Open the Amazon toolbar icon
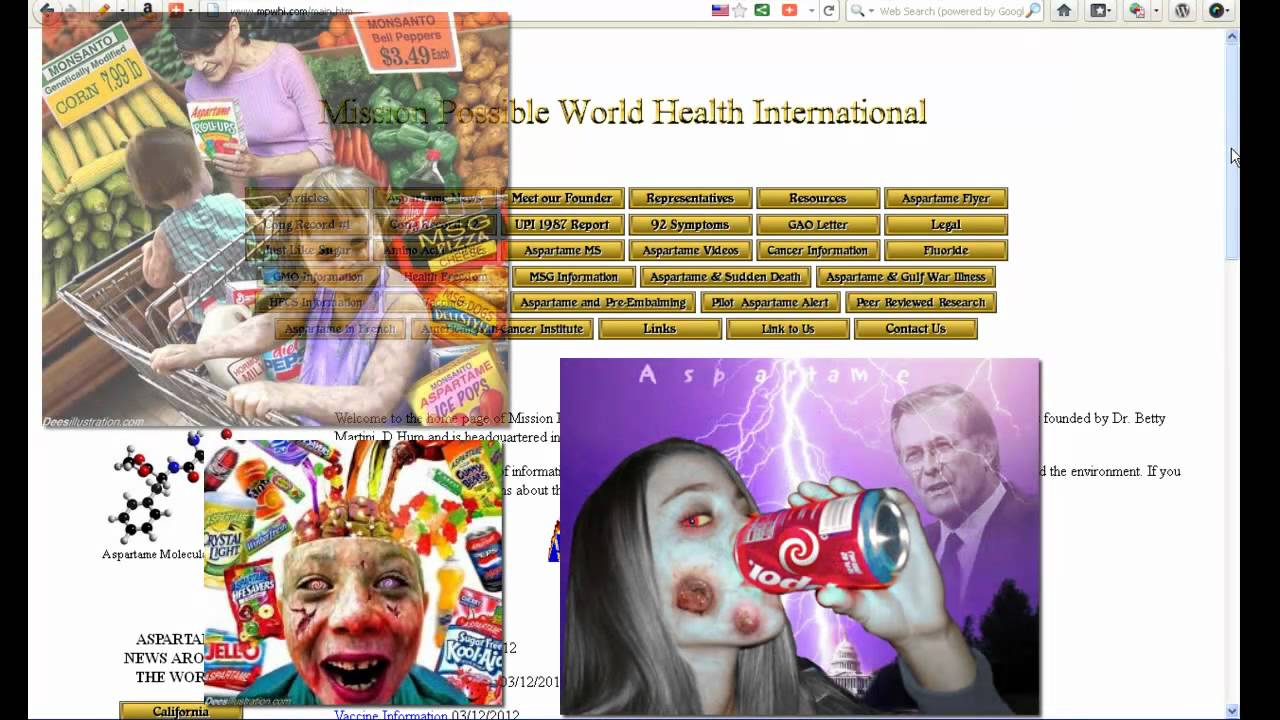Viewport: 1280px width, 720px height. tap(148, 10)
